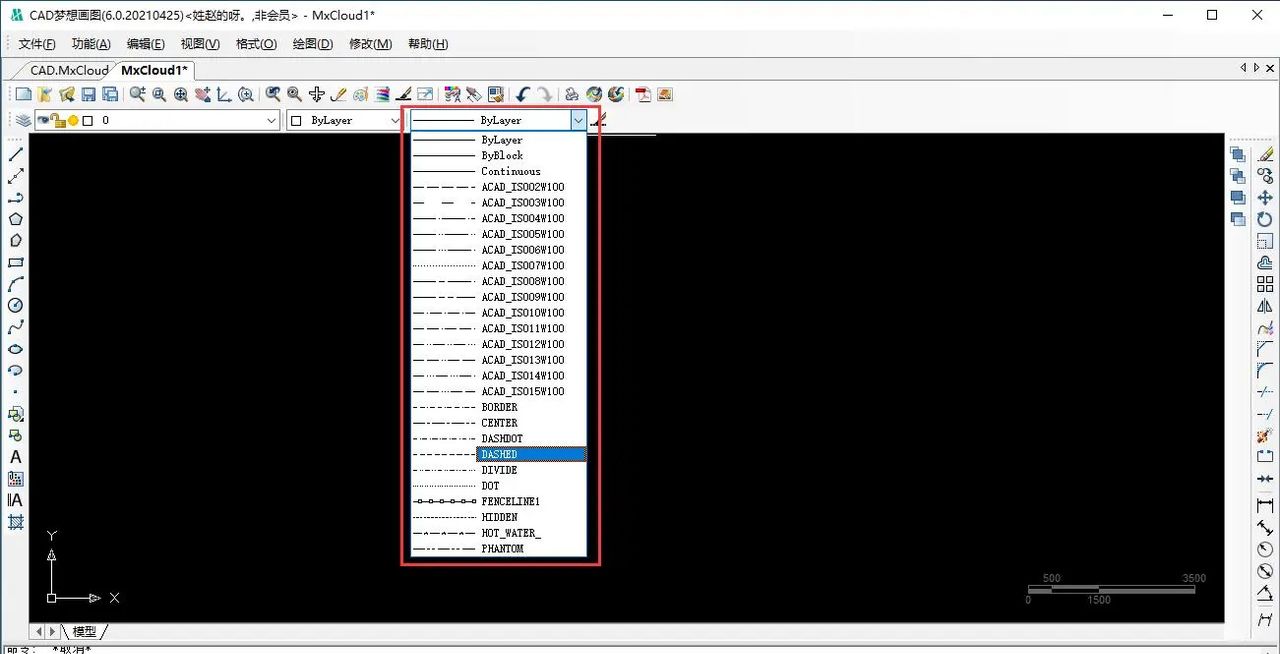Choose PHANTOM linetype in list
1280x654 pixels.
pos(498,548)
